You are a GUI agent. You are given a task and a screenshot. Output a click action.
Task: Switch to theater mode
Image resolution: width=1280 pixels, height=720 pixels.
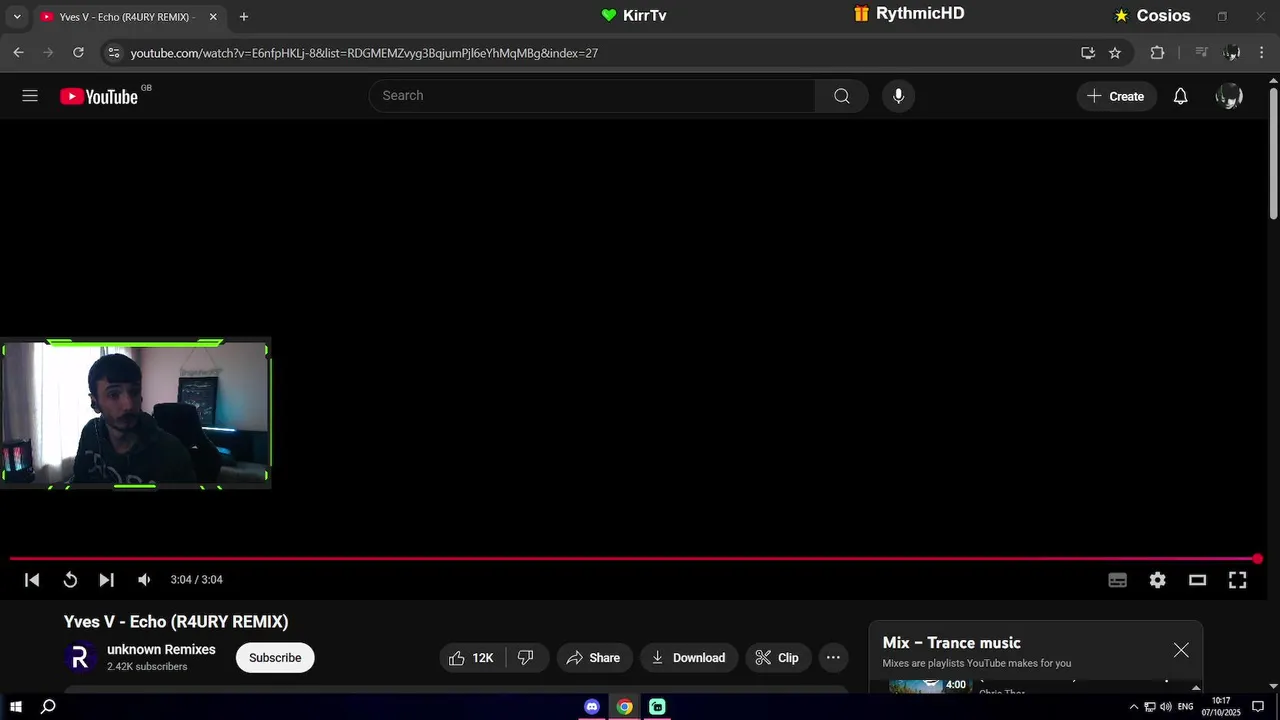[1197, 580]
